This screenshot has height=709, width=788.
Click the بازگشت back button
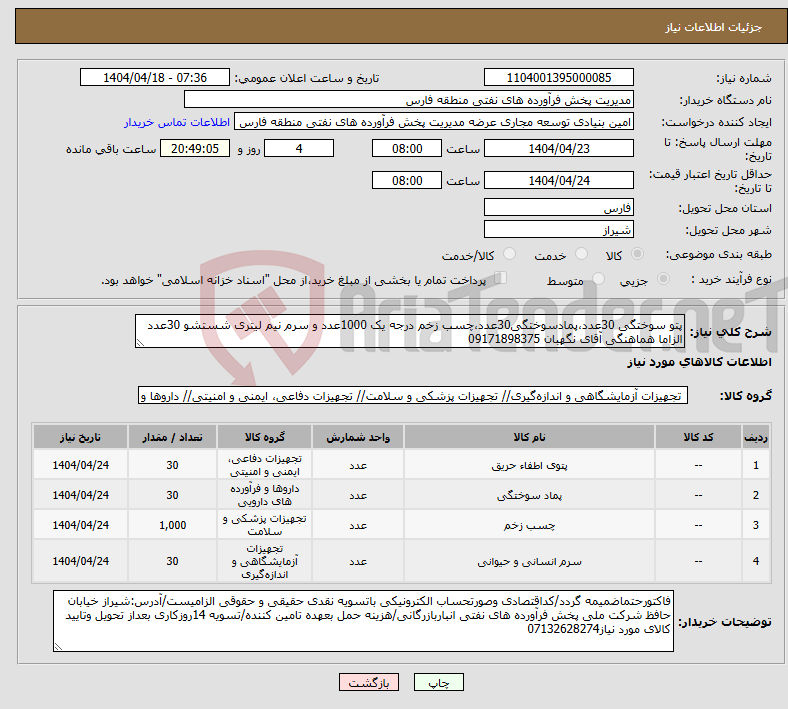(369, 682)
